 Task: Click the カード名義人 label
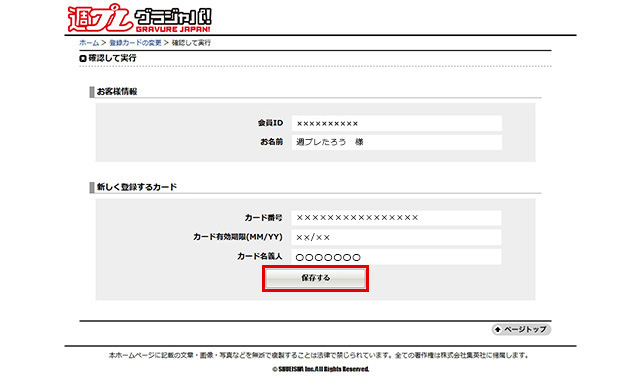pos(260,257)
